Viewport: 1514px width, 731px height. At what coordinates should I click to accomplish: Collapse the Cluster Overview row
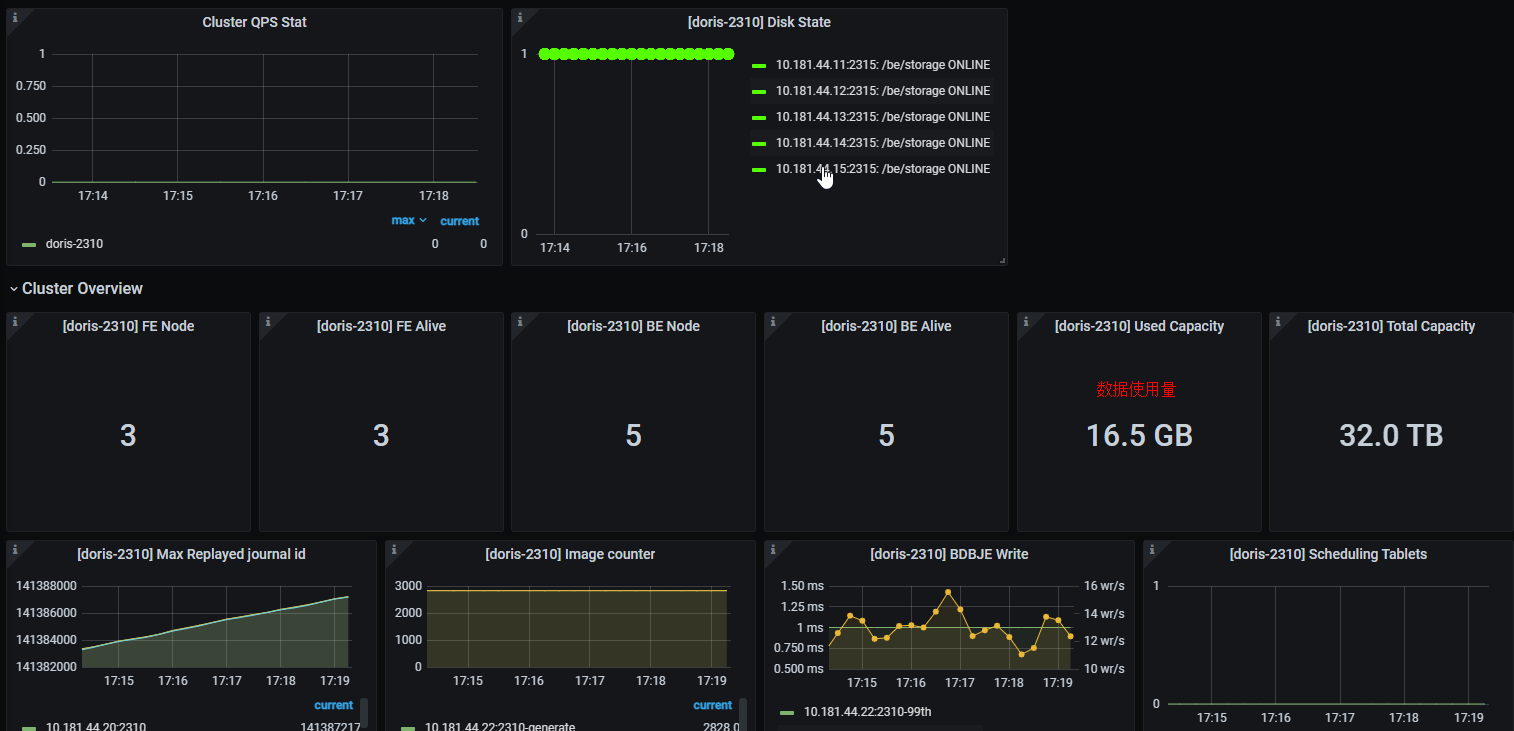tap(76, 289)
